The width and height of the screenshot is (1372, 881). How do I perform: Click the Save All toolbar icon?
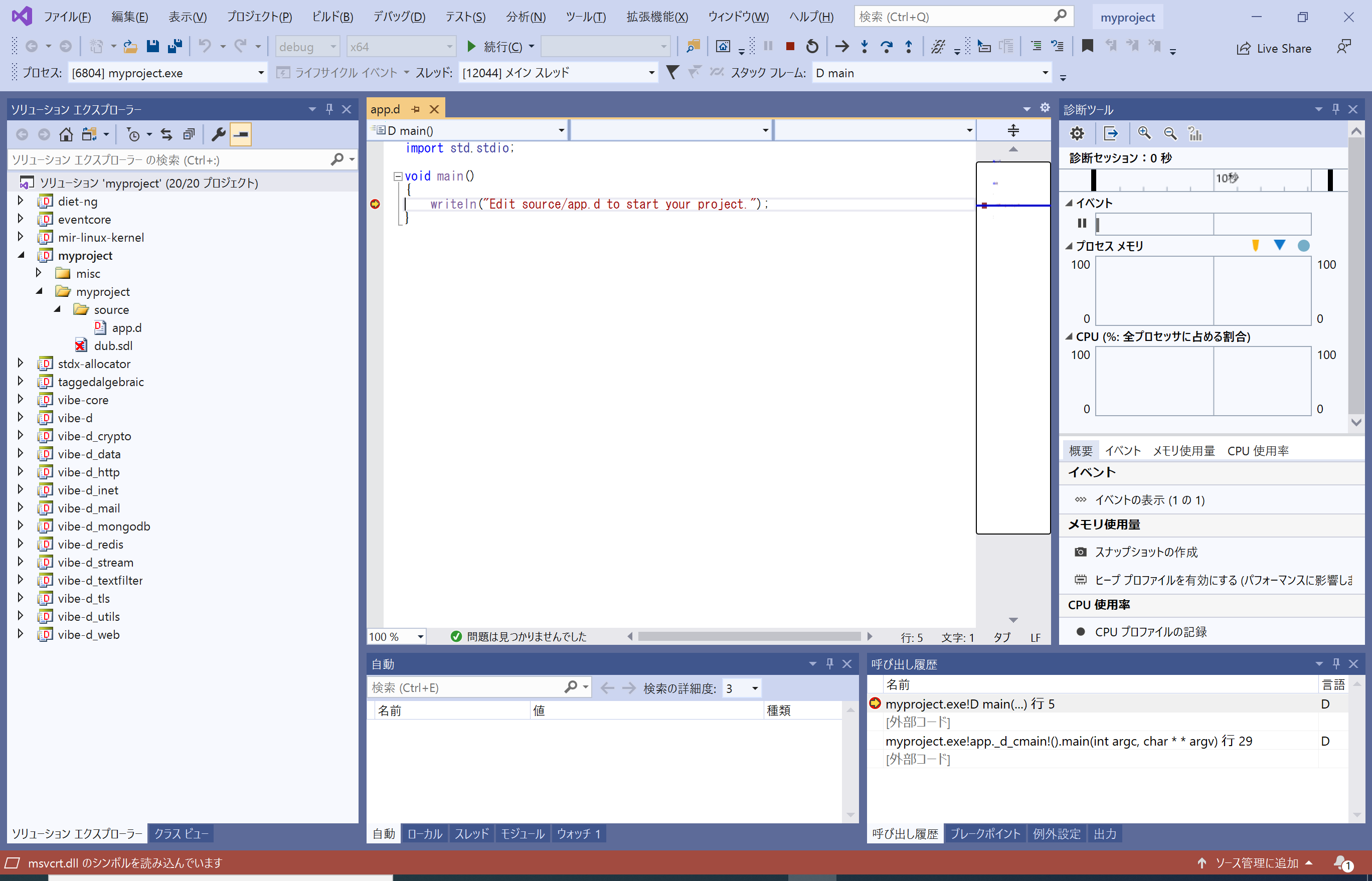point(175,46)
